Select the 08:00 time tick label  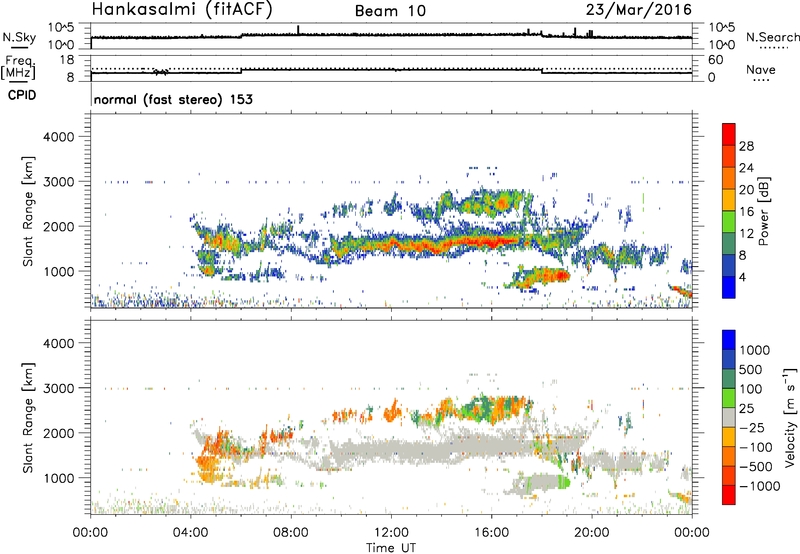(291, 533)
